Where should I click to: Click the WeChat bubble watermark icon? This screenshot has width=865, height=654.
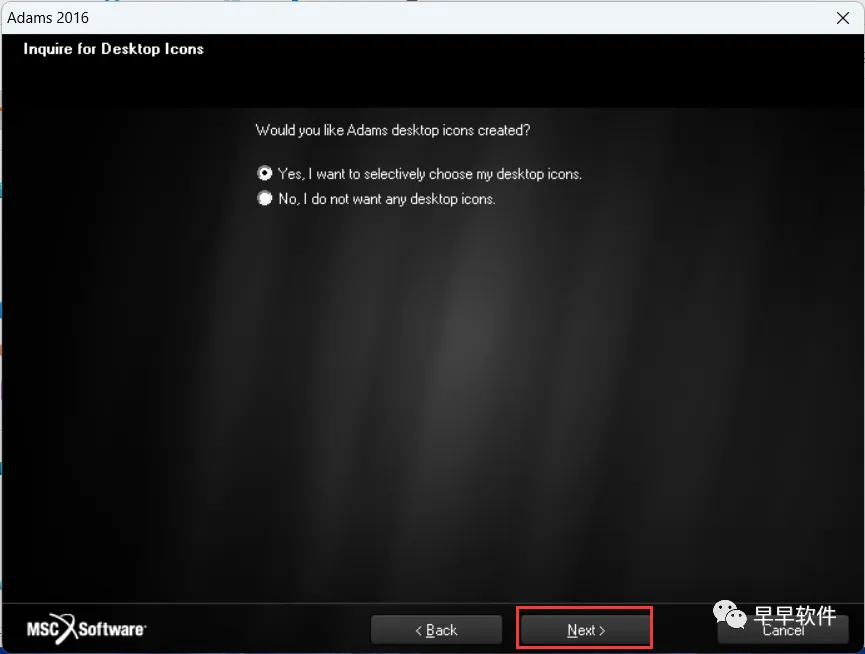click(x=729, y=614)
